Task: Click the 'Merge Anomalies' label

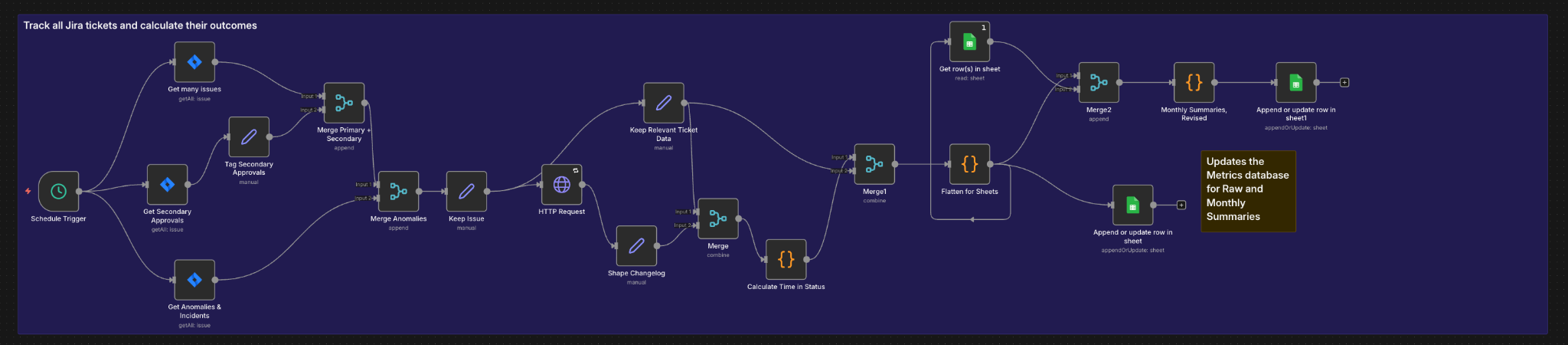Action: [x=398, y=219]
